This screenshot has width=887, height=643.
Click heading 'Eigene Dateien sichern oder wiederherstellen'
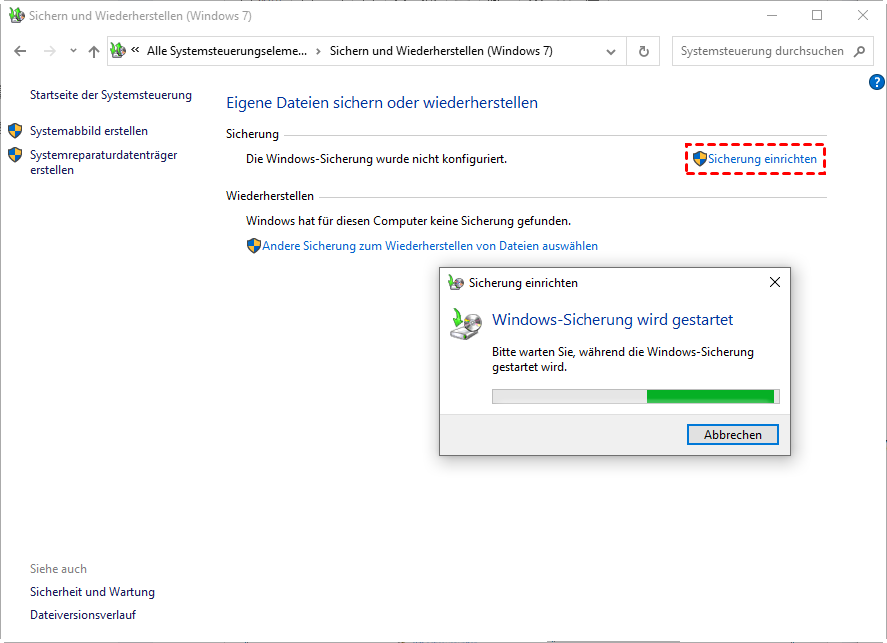tap(382, 103)
